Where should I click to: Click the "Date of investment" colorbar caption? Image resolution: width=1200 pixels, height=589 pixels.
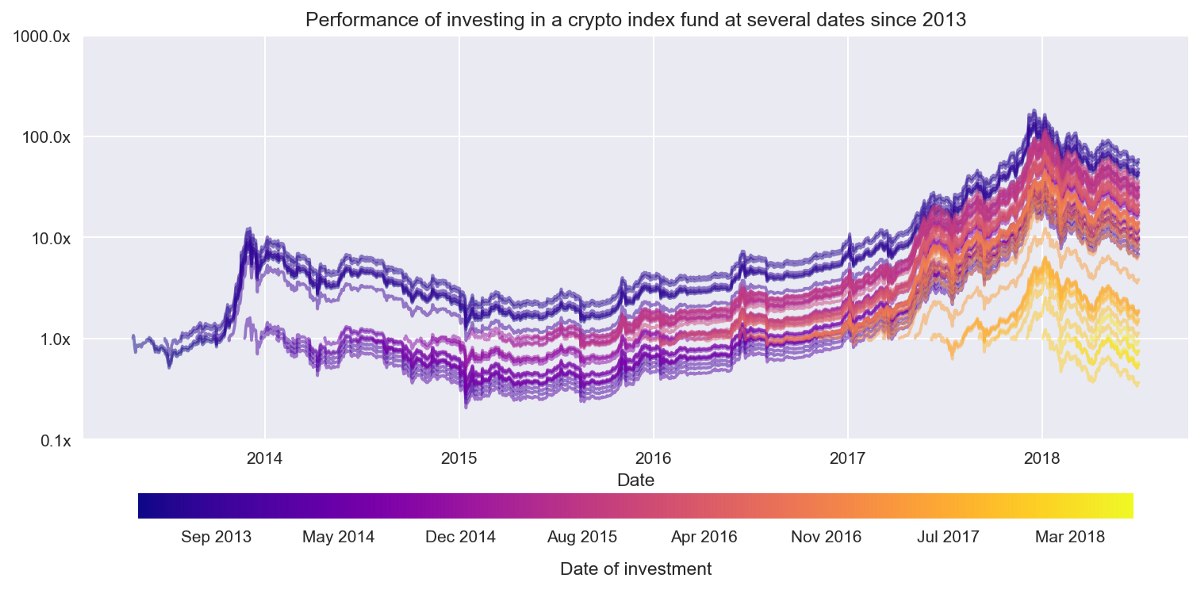click(x=636, y=569)
